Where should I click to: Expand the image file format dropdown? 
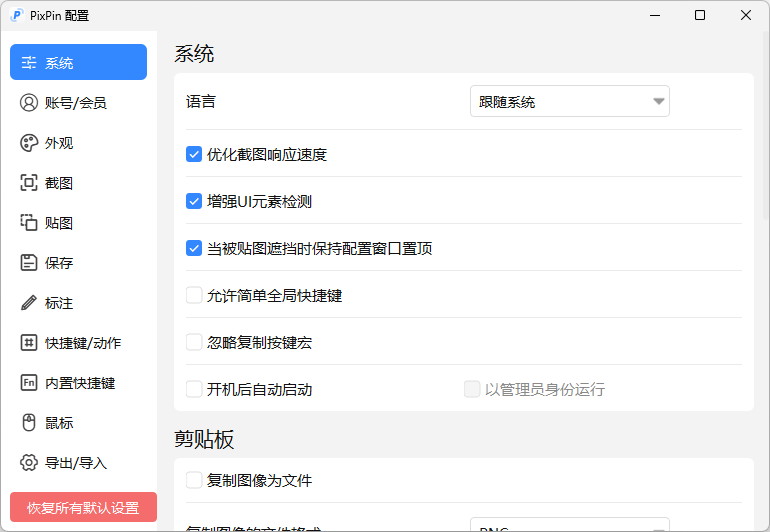point(569,525)
